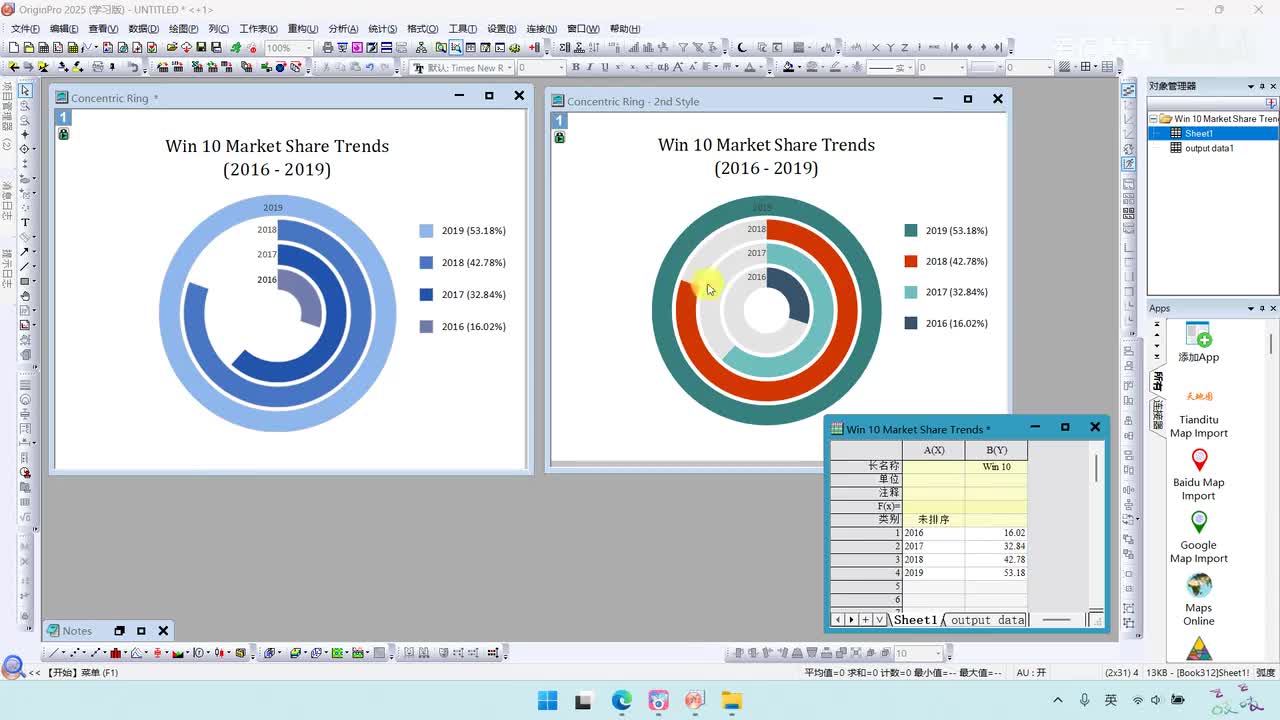The height and width of the screenshot is (720, 1280).
Task: Collapse the Win 10 Market Share Trends folder
Action: [1154, 119]
